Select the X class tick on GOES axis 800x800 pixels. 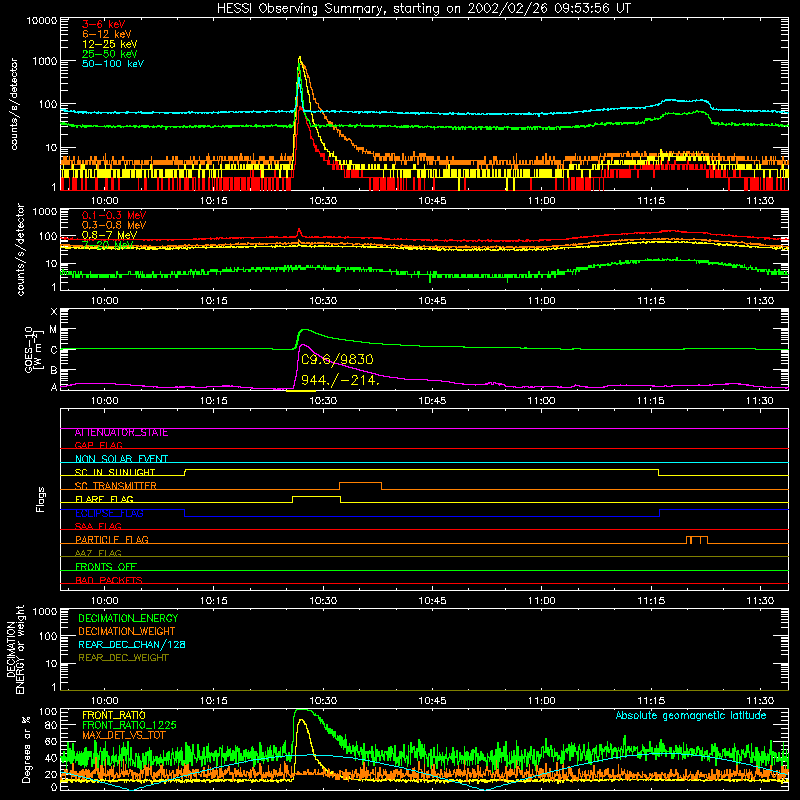54,312
